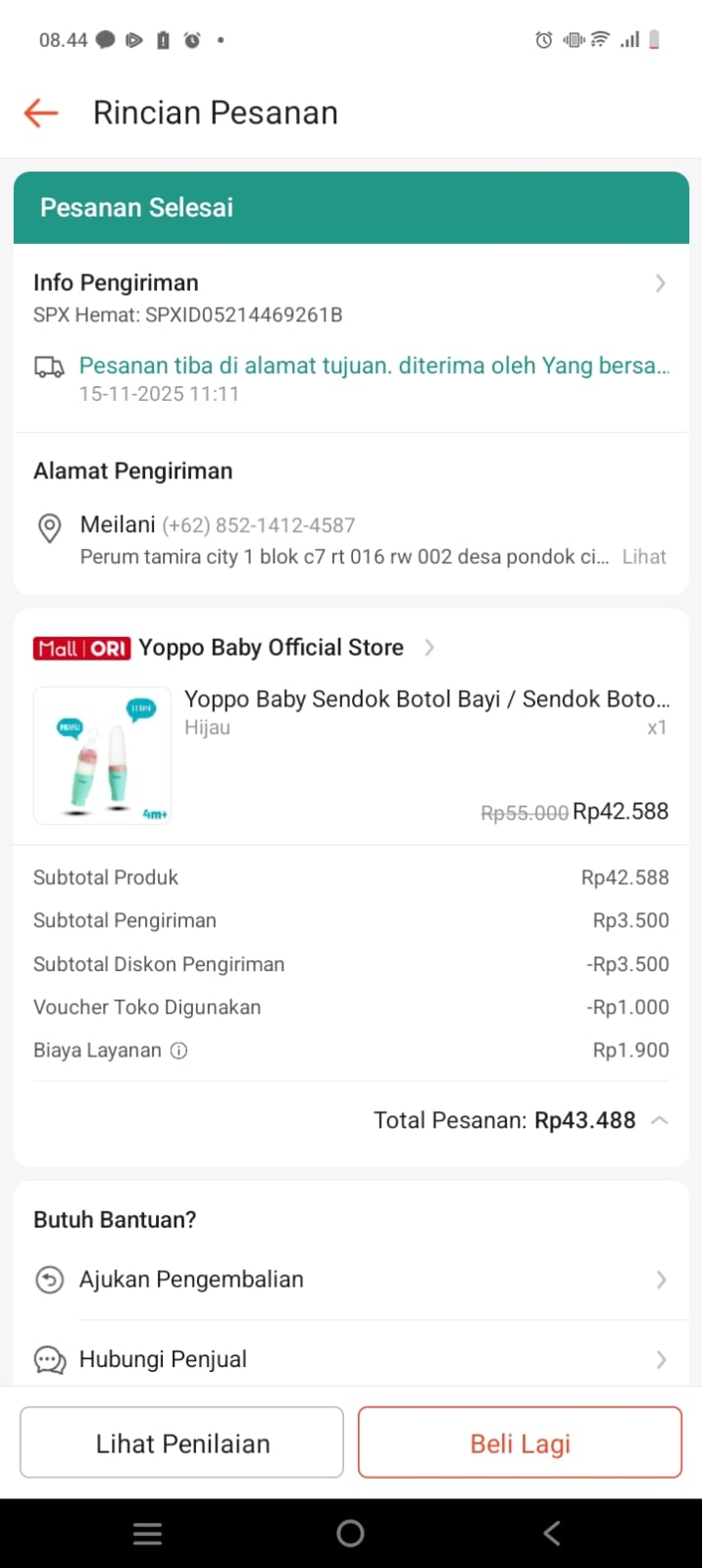Tap the Android recent apps icon
Image resolution: width=702 pixels, height=1568 pixels.
tap(147, 1534)
